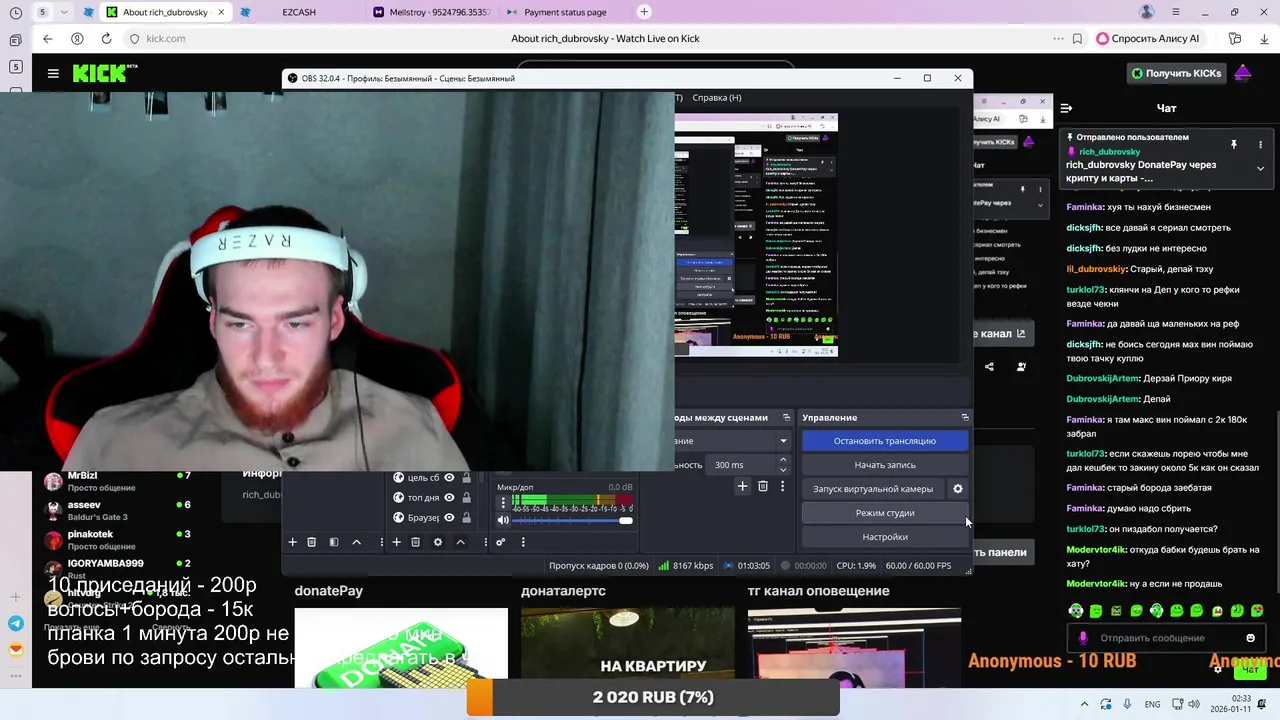The height and width of the screenshot is (720, 1280).
Task: Delete the scene transition in OBS
Action: [x=762, y=486]
